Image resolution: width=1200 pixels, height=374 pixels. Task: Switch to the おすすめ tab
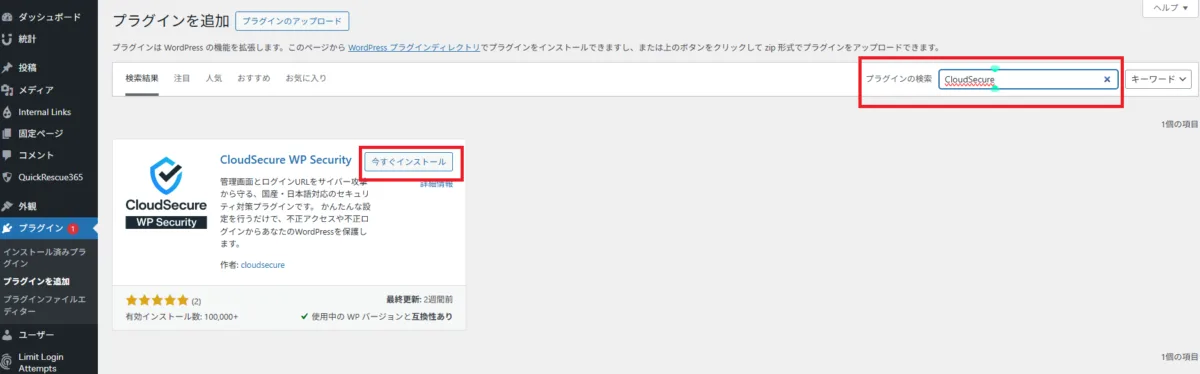point(254,78)
